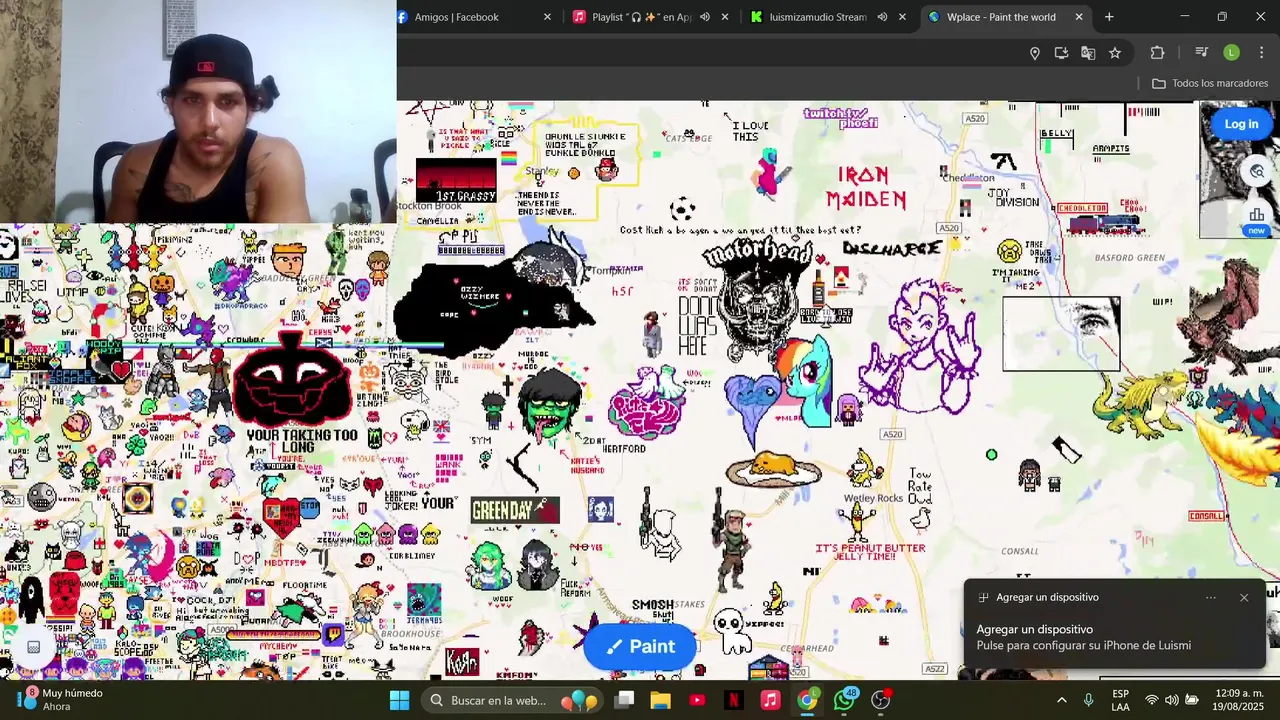Click the CONSALL map label

(x=1020, y=551)
